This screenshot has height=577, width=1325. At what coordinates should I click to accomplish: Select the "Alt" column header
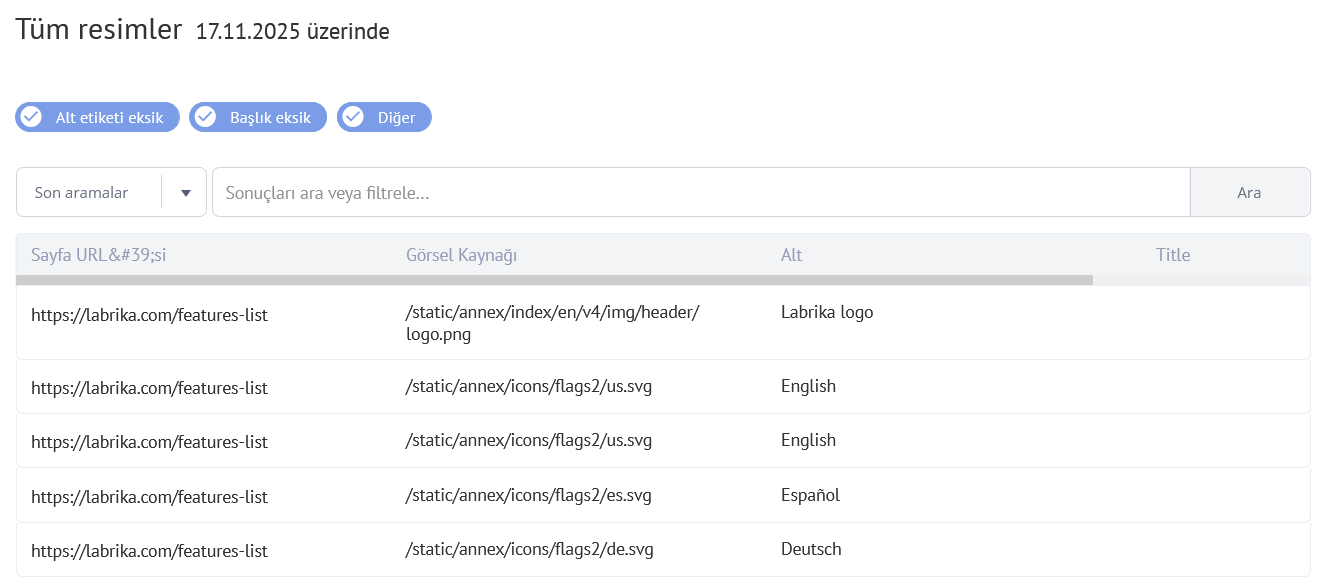(x=791, y=255)
